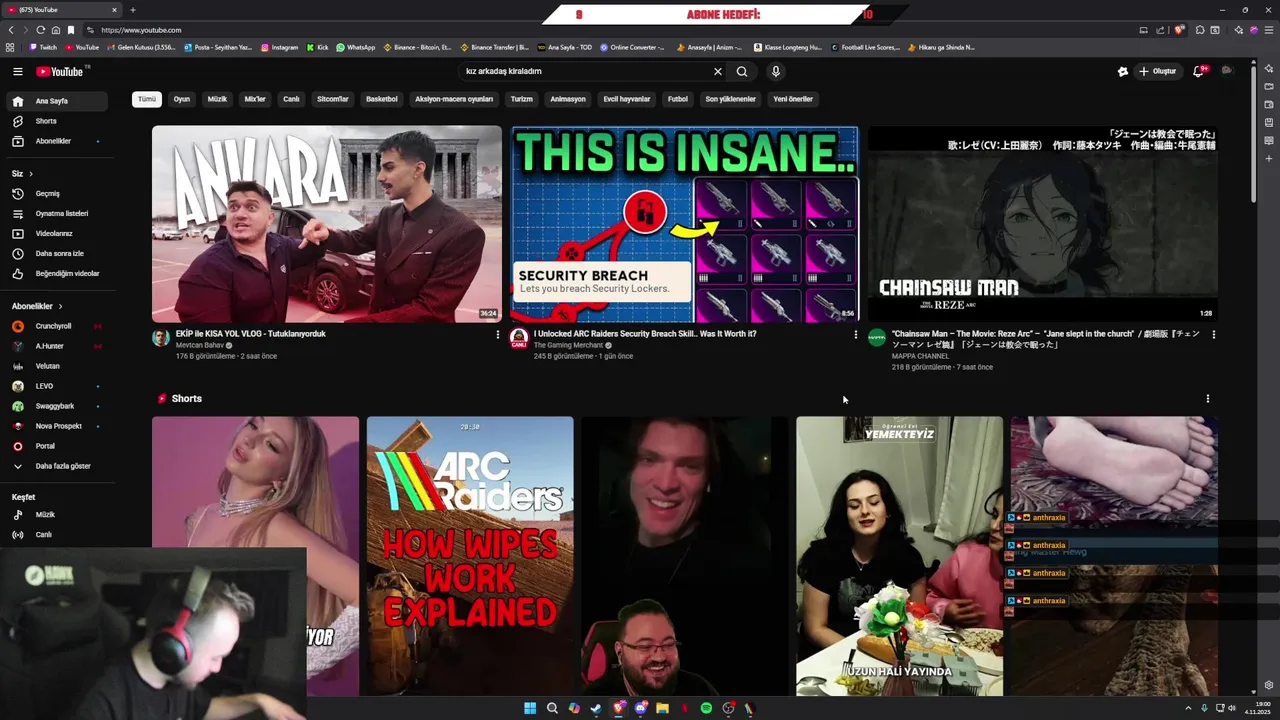Open options for EKİP ile KISA YOL VLOG
Viewport: 1280px width, 720px height.
[x=498, y=335]
